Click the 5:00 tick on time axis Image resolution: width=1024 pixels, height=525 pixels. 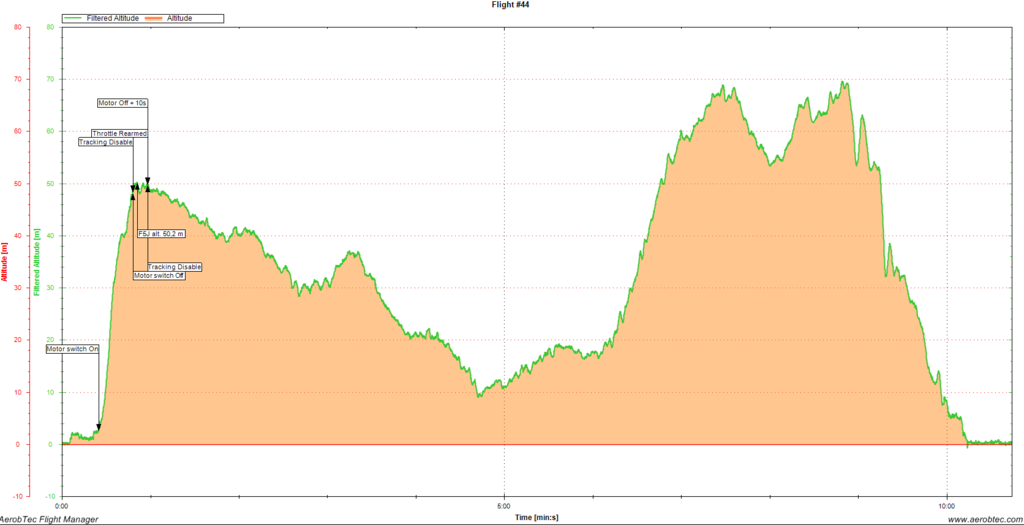[504, 505]
